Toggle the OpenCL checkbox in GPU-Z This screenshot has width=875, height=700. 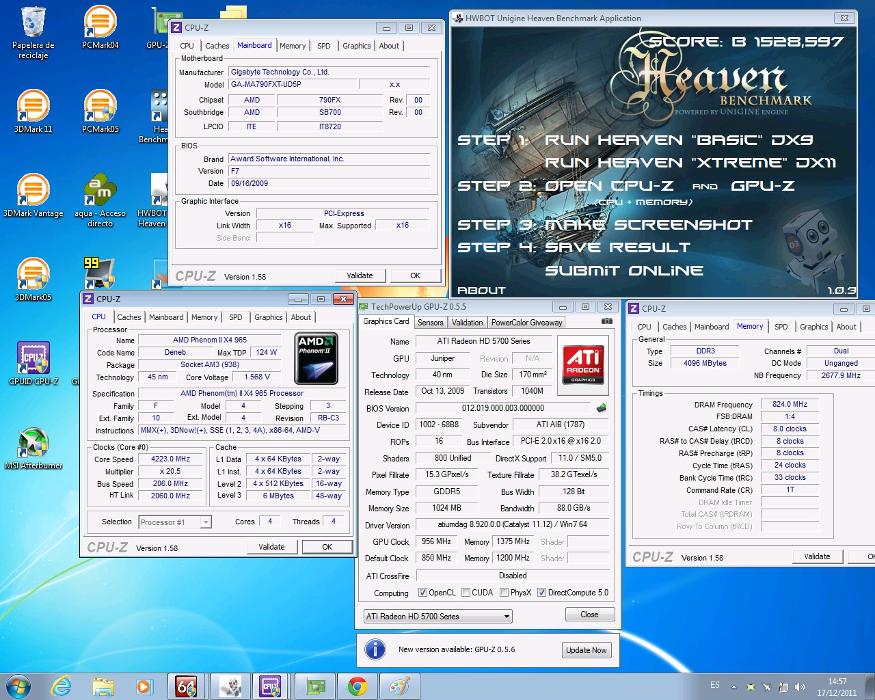[x=422, y=592]
